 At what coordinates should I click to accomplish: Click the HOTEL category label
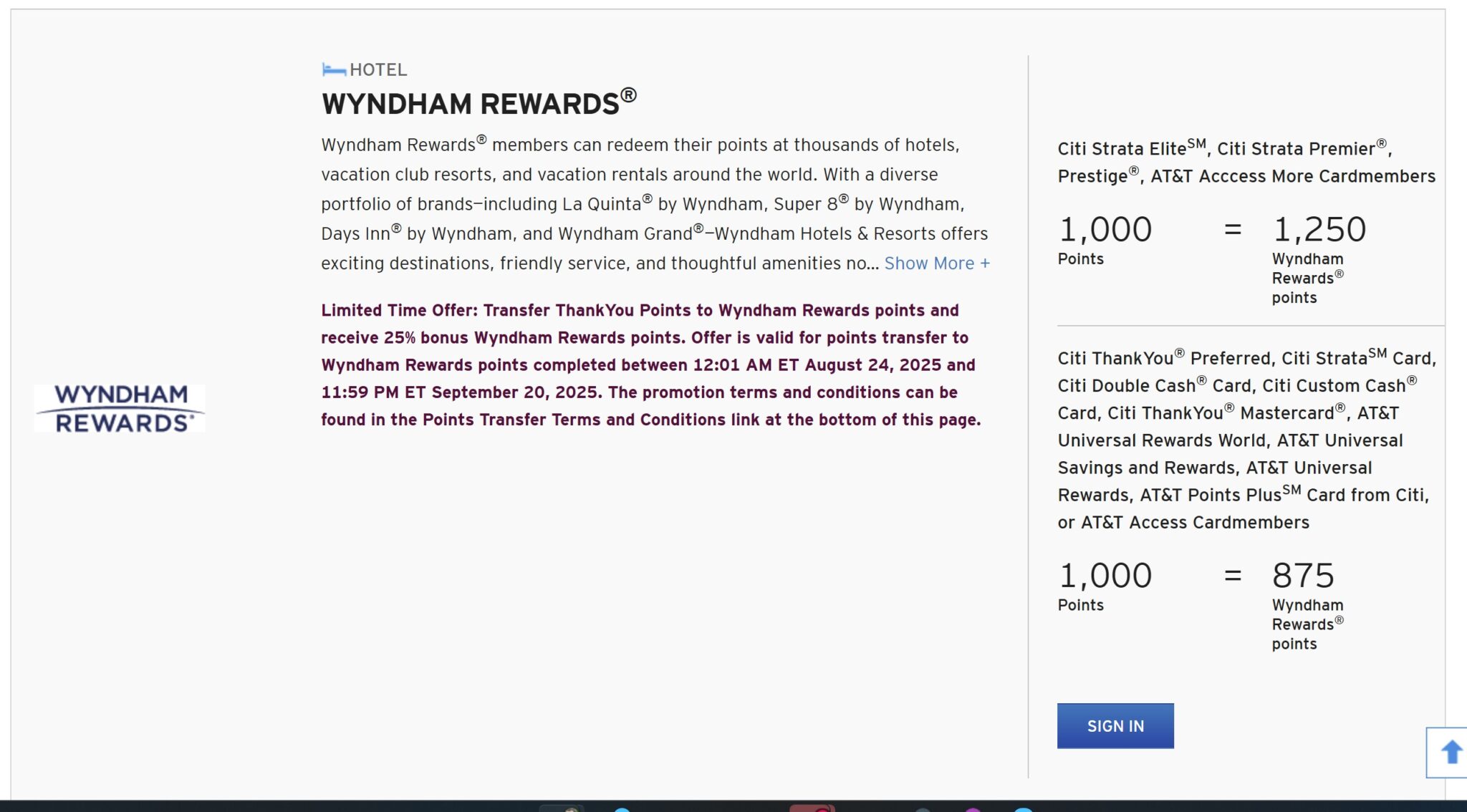[378, 69]
